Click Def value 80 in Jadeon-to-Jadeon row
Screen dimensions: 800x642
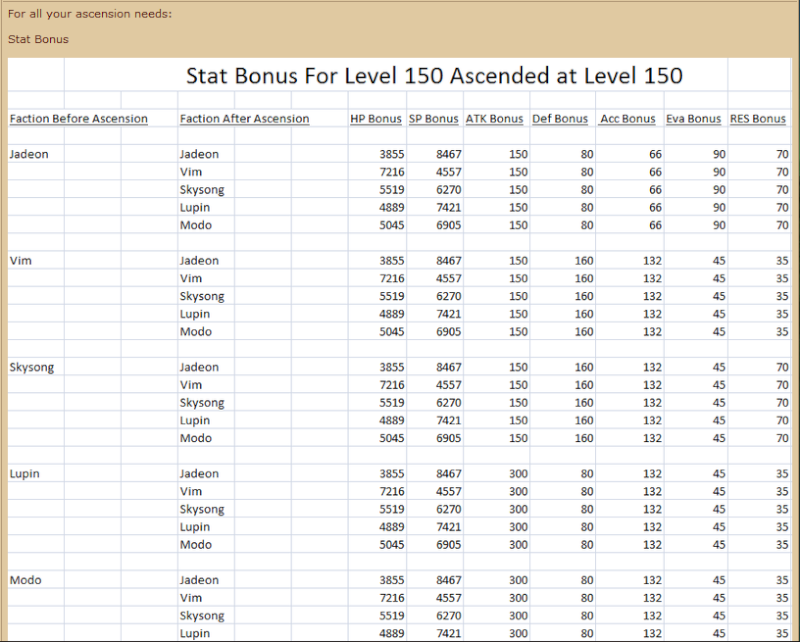pos(587,154)
